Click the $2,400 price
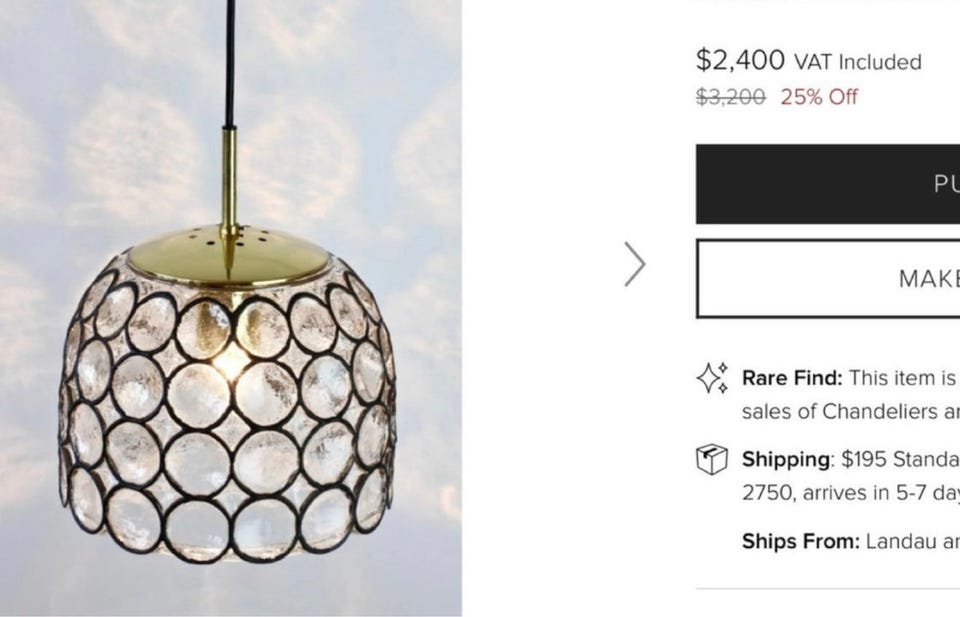The height and width of the screenshot is (617, 960). click(740, 60)
